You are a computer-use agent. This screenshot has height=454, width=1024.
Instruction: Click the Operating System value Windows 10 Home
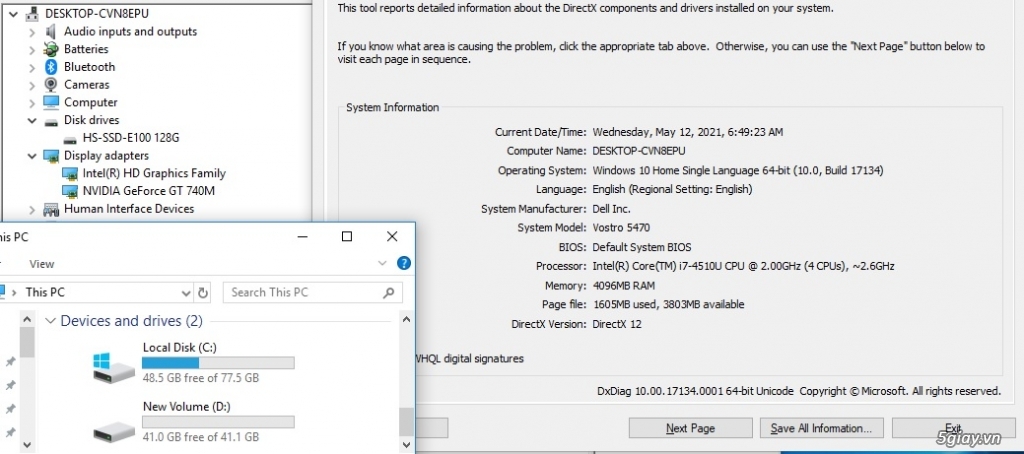738,170
